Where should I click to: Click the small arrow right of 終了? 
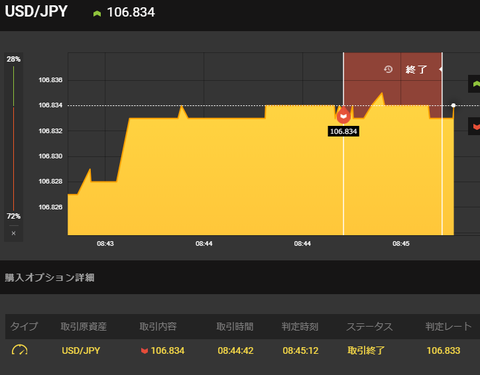[440, 69]
